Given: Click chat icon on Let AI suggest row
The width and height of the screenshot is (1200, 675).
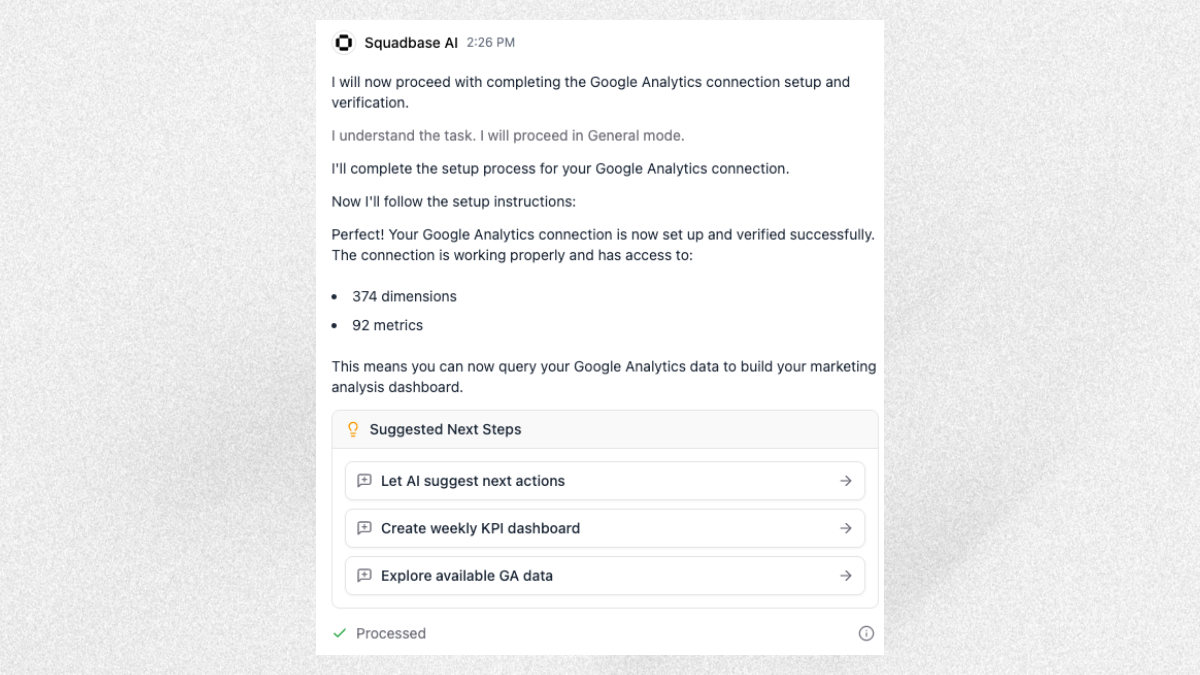Looking at the screenshot, I should tap(364, 481).
